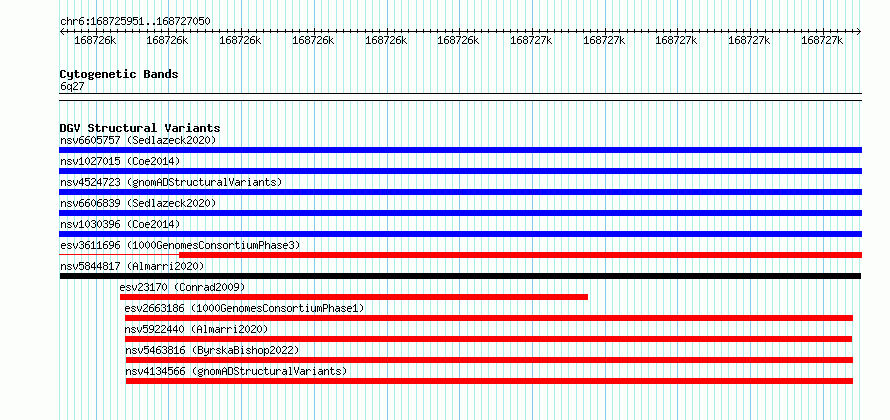Open the nsv6606839 (Sedlazeck2020) label
Viewport: 890px width, 420px height.
pos(138,203)
